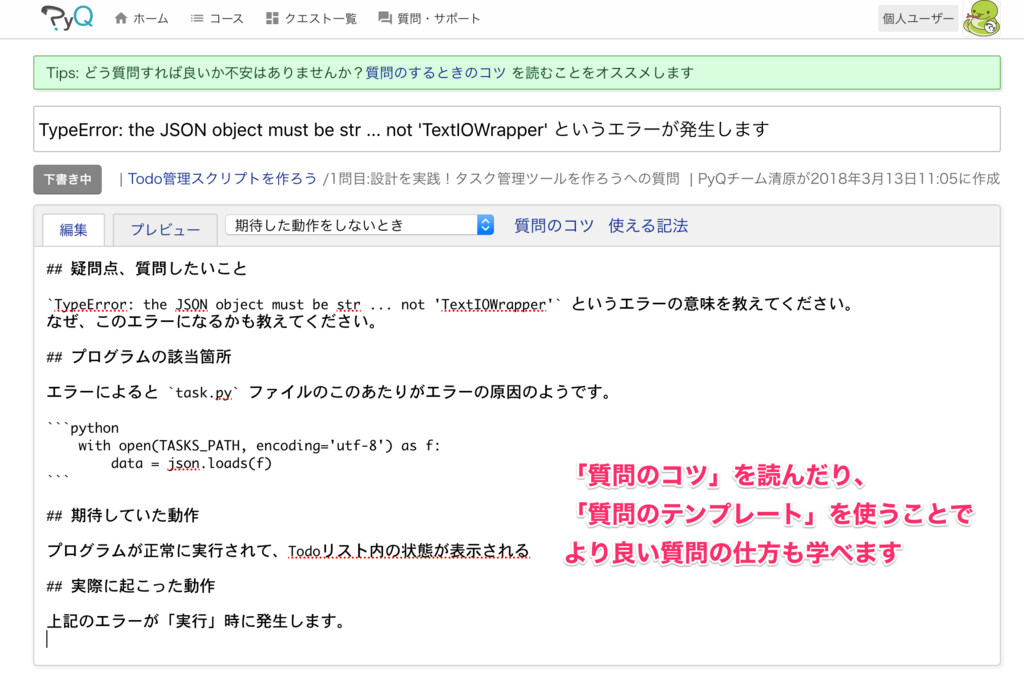Click the PyQ logo

[67, 18]
